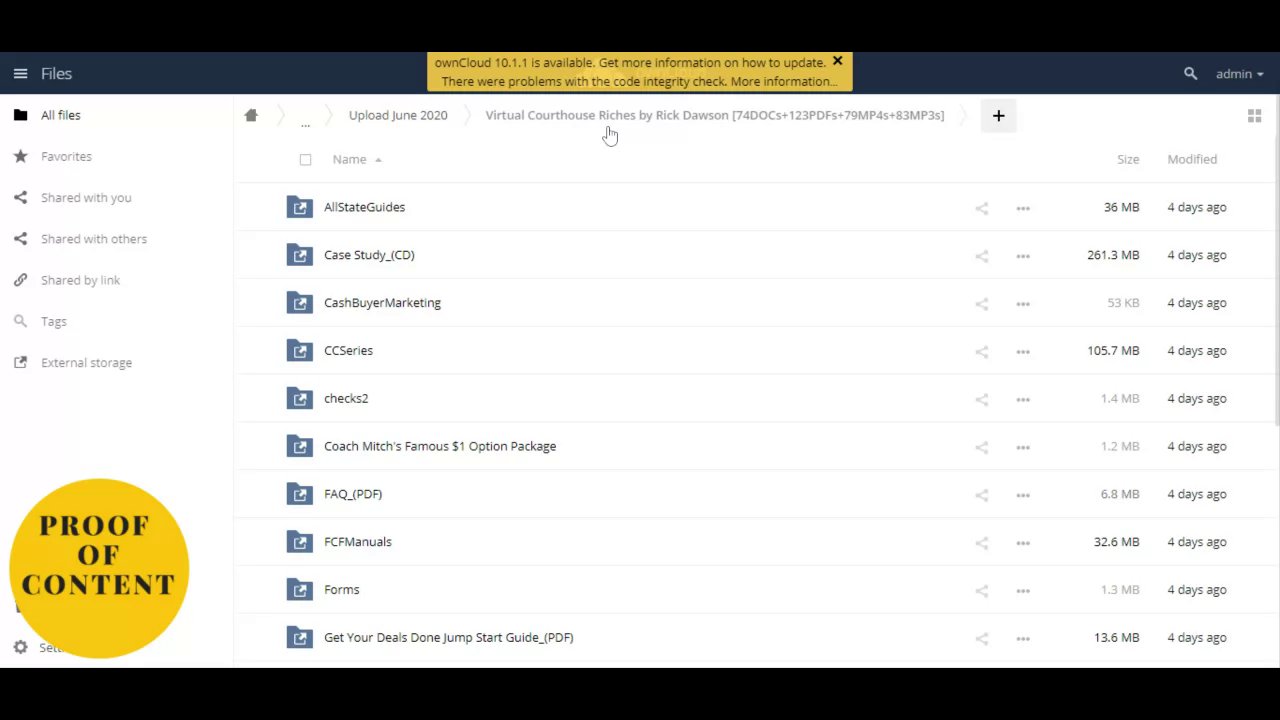Sort files by Modified column
This screenshot has height=720, width=1280.
click(x=1192, y=159)
